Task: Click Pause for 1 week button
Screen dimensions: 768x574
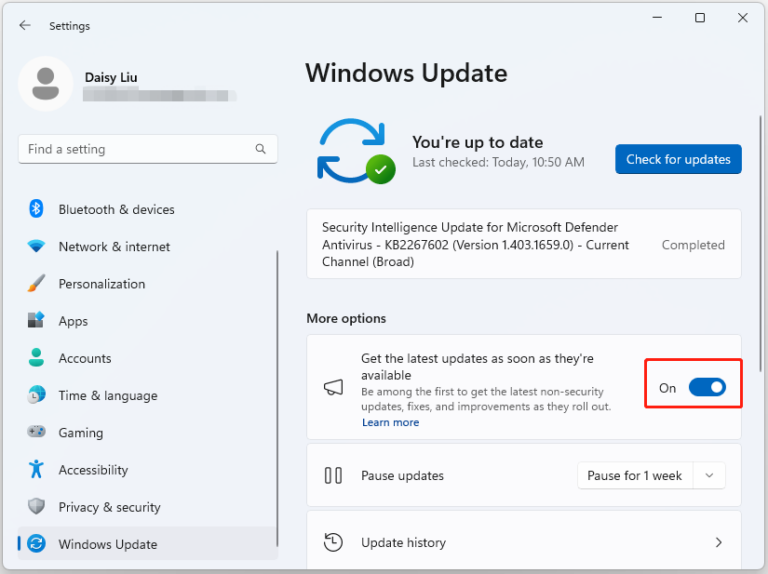Action: tap(635, 476)
